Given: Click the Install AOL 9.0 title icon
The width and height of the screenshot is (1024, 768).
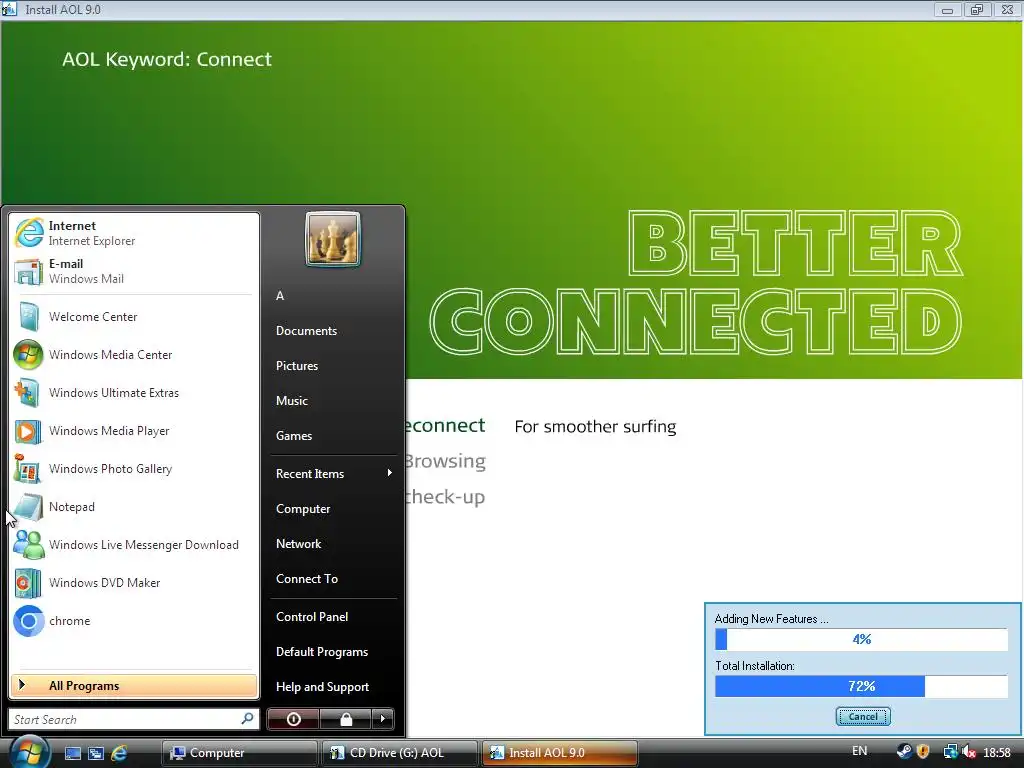Looking at the screenshot, I should point(9,9).
